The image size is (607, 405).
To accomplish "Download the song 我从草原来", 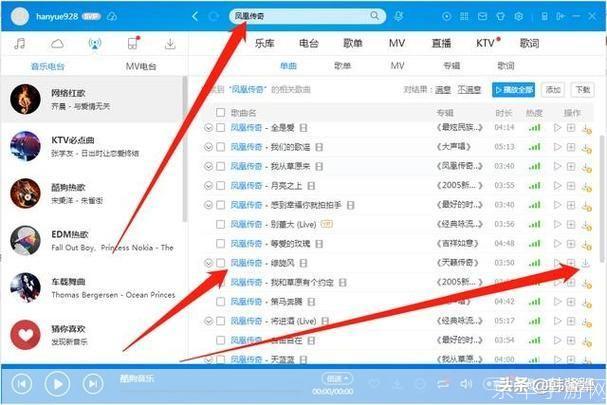I will click(x=586, y=167).
